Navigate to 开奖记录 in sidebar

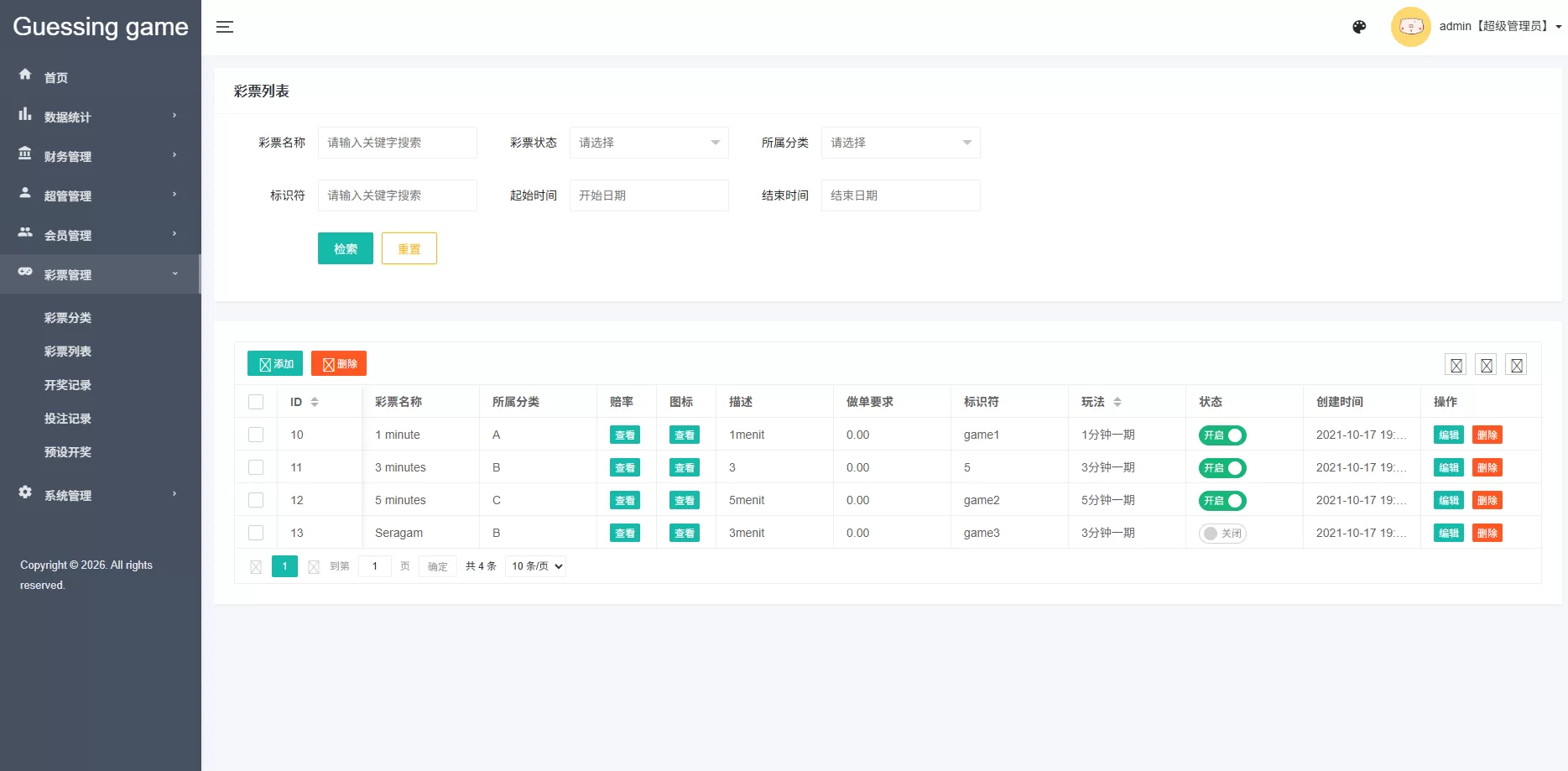(68, 384)
